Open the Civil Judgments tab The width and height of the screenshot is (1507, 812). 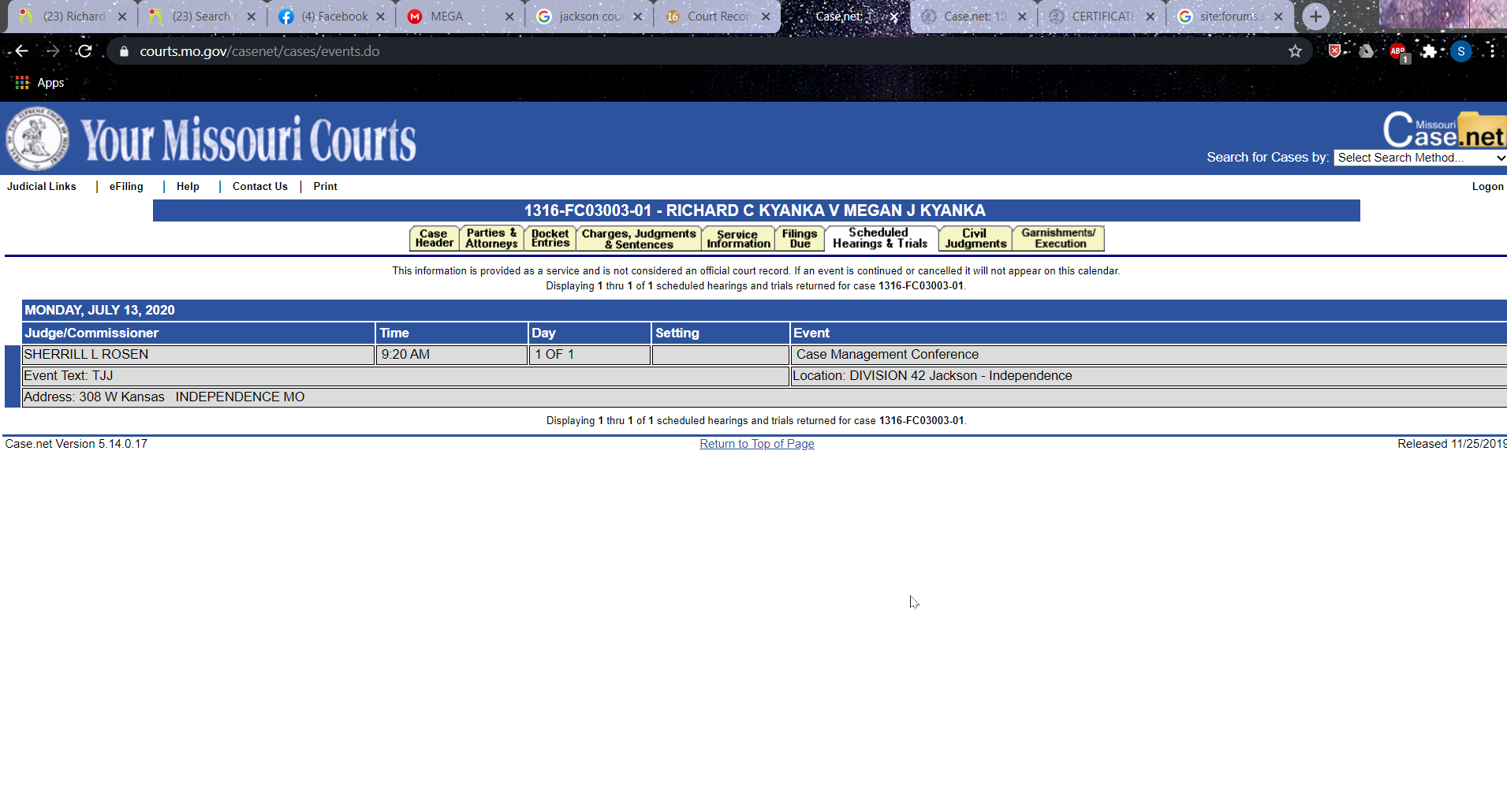coord(975,239)
